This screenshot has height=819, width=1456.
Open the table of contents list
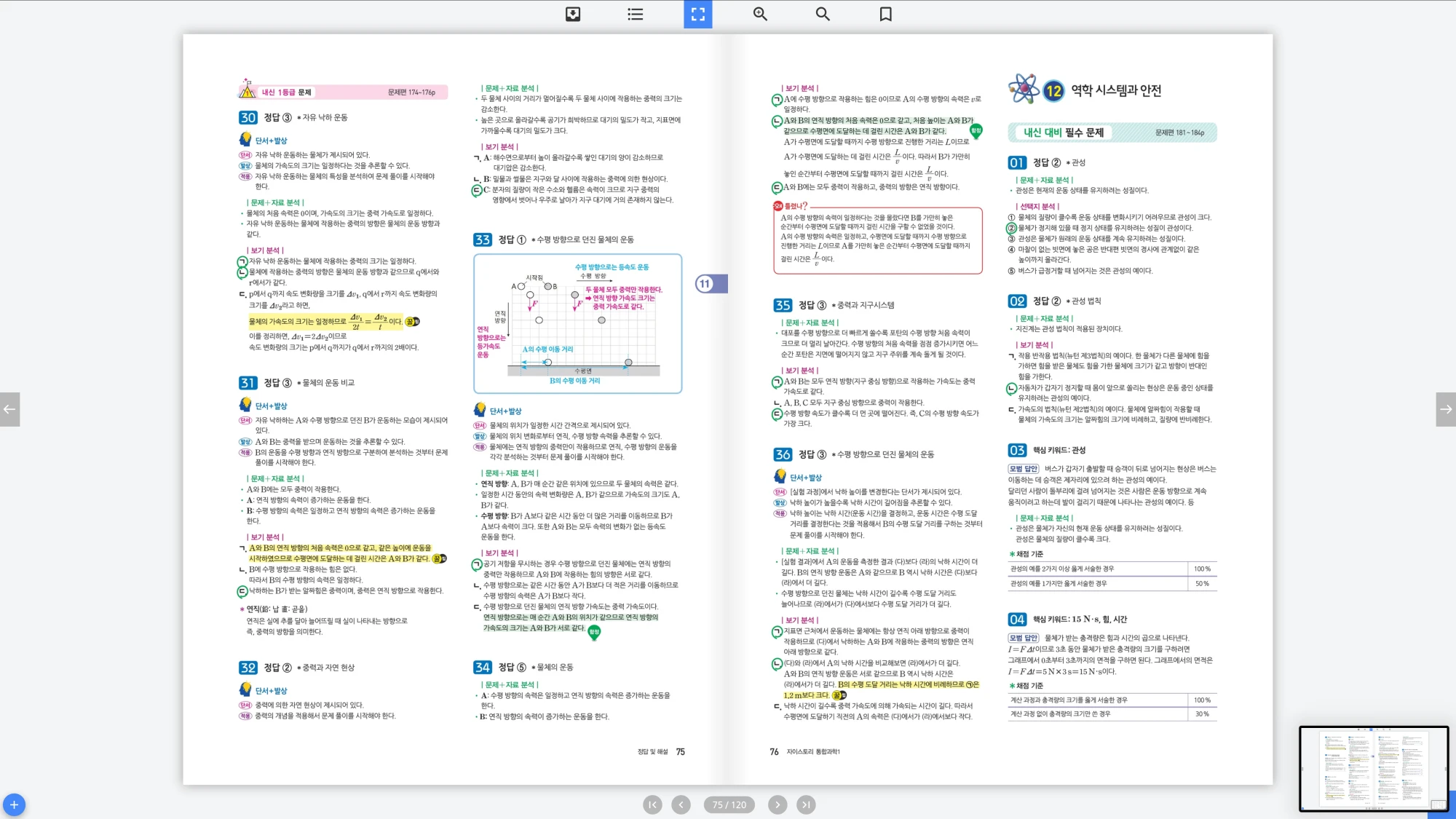click(x=635, y=14)
